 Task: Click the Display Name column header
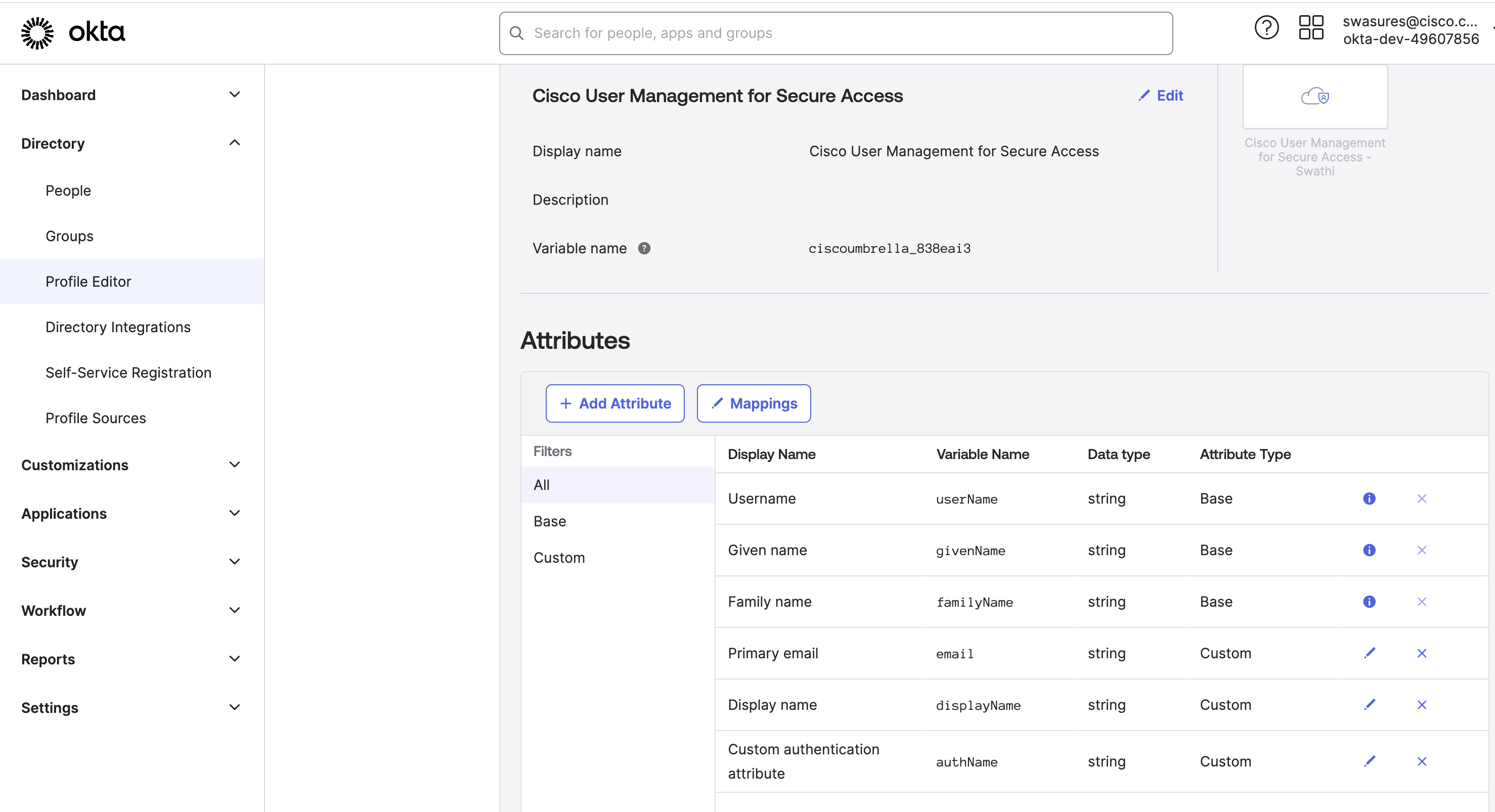(x=771, y=455)
